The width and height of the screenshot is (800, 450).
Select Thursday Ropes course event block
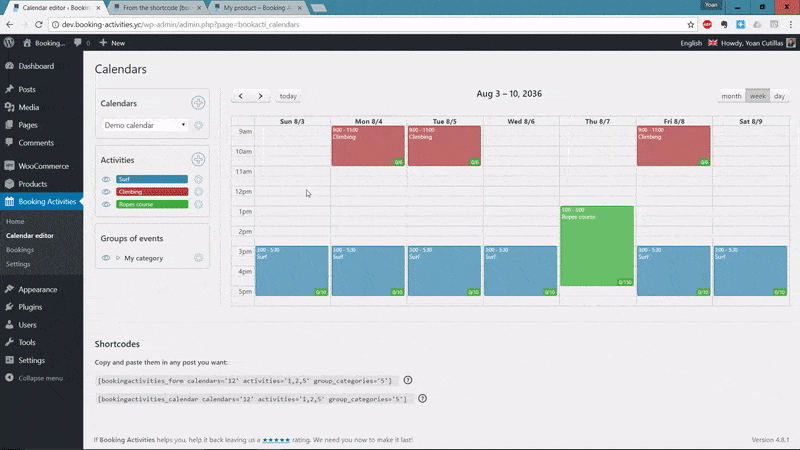click(x=597, y=246)
